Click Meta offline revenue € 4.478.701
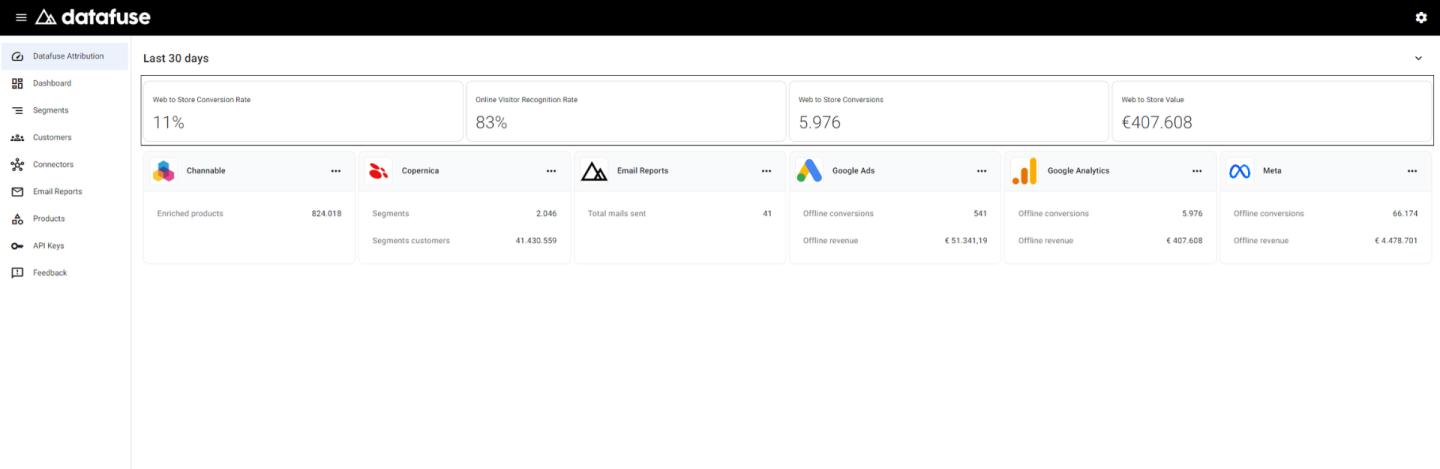 click(x=1396, y=241)
